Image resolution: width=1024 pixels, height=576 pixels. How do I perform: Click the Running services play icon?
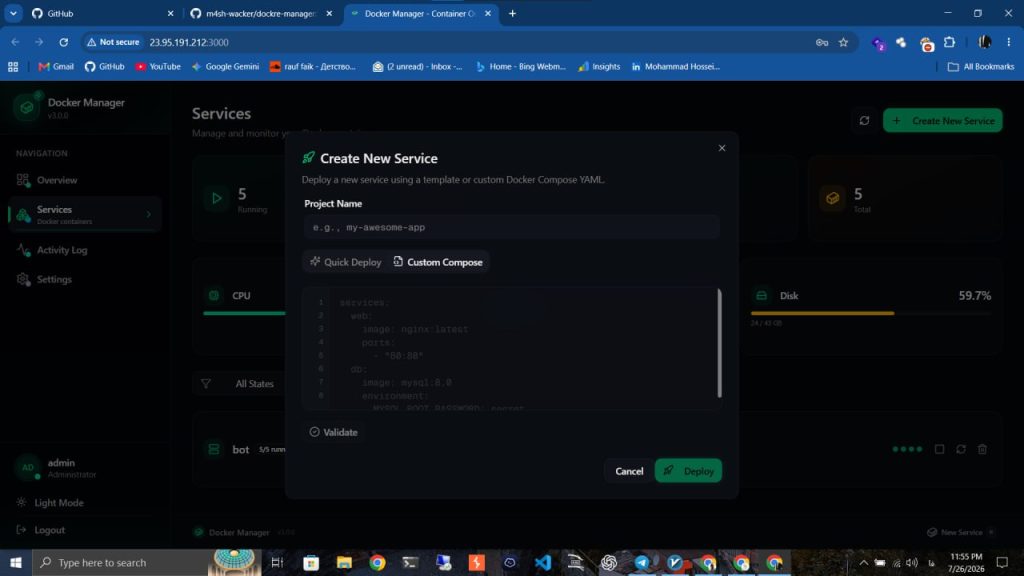click(216, 199)
